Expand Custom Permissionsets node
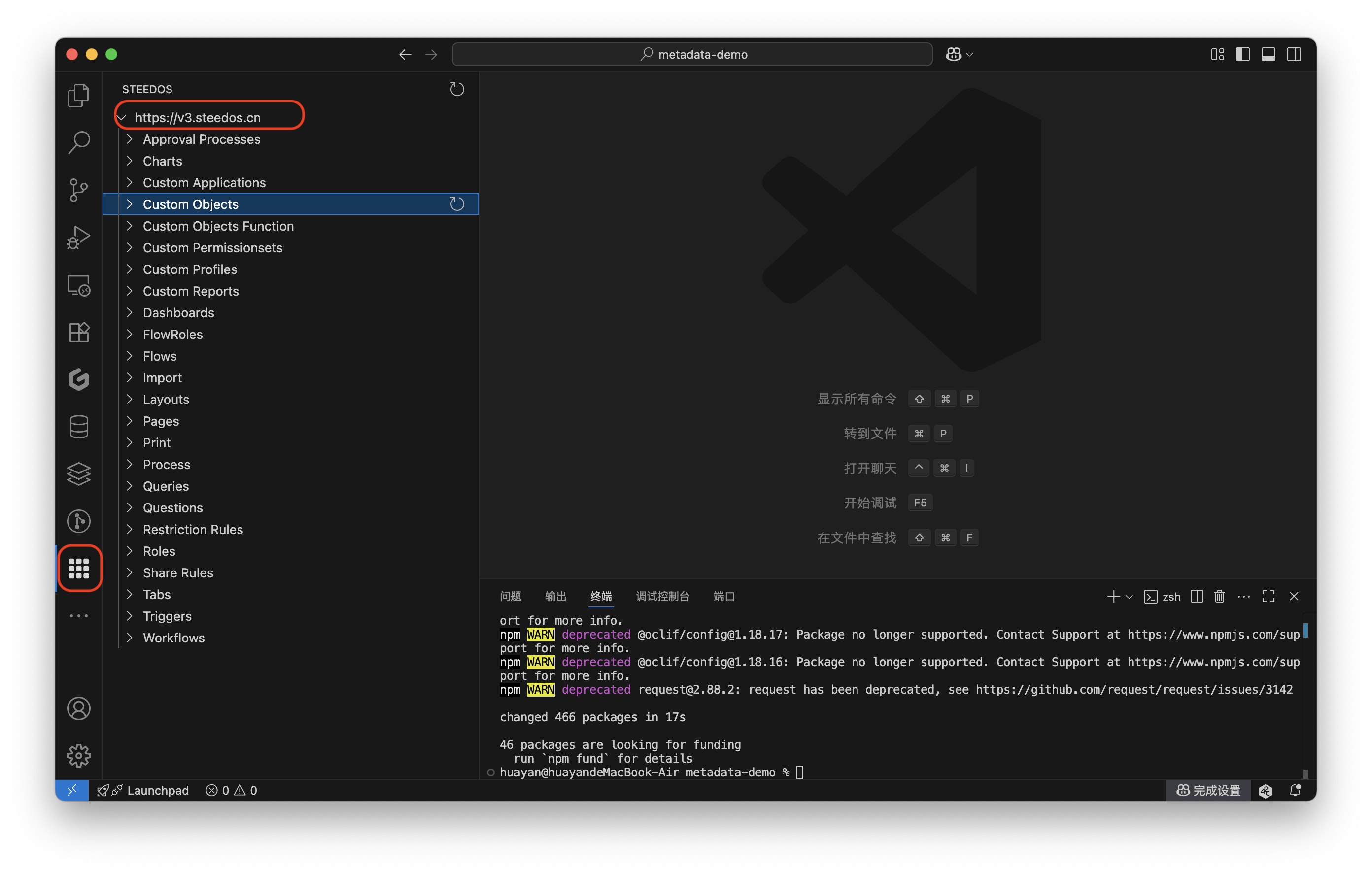The width and height of the screenshot is (1372, 874). click(129, 247)
